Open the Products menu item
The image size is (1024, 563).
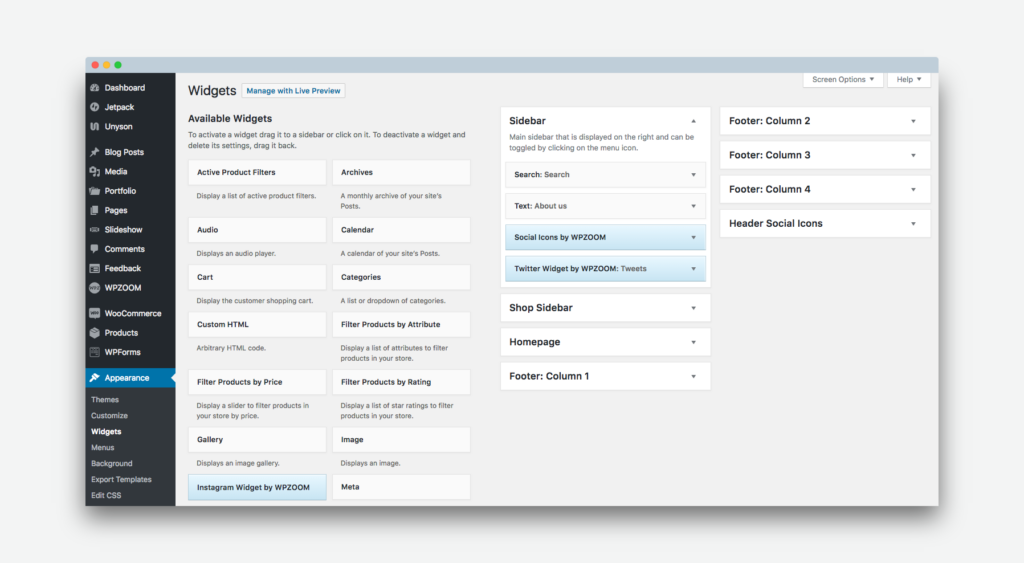pyautogui.click(x=130, y=333)
